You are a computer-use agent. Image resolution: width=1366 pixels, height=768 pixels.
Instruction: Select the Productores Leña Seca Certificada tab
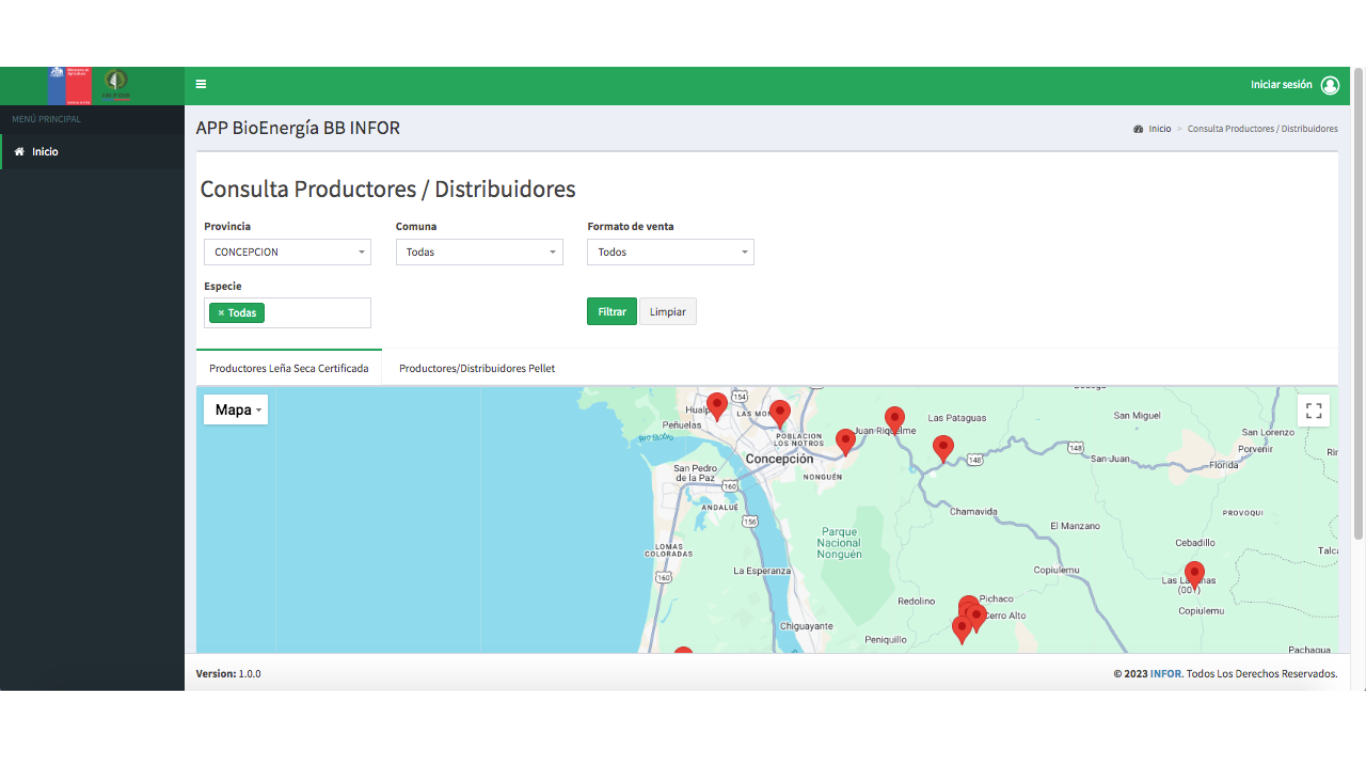[289, 368]
